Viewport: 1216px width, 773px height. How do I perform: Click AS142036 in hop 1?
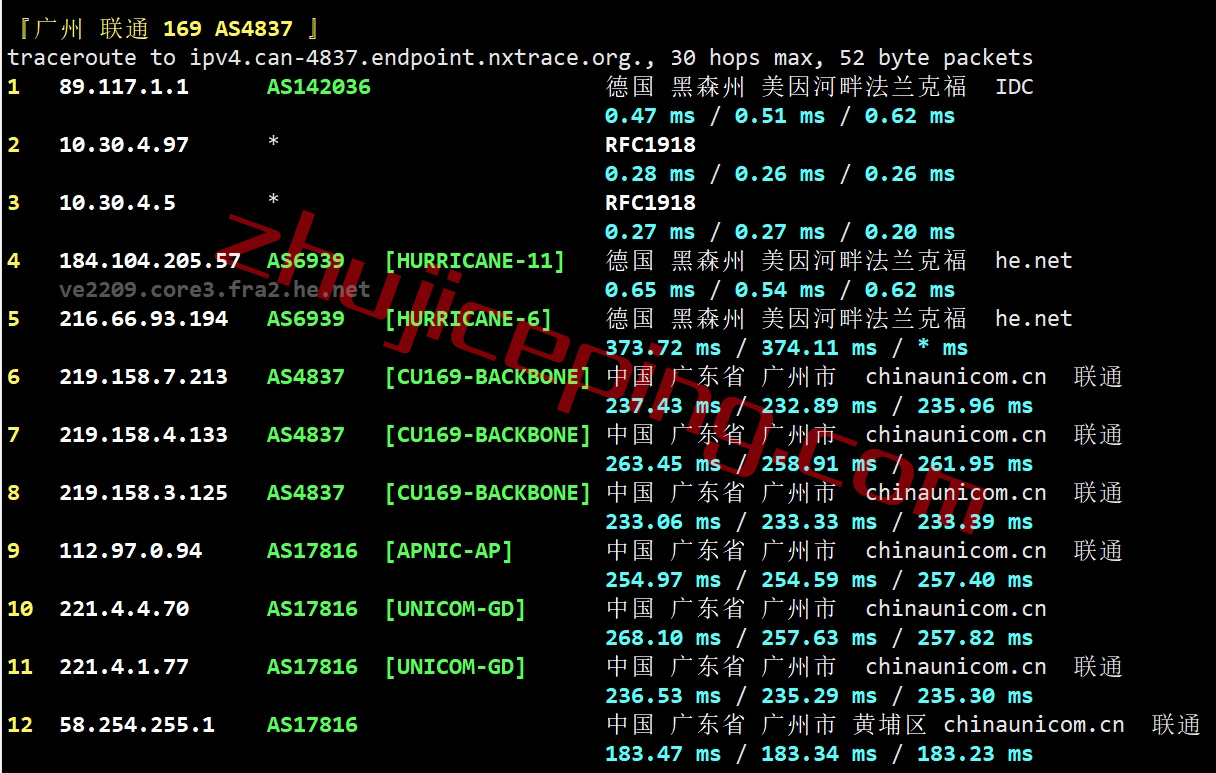coord(319,87)
